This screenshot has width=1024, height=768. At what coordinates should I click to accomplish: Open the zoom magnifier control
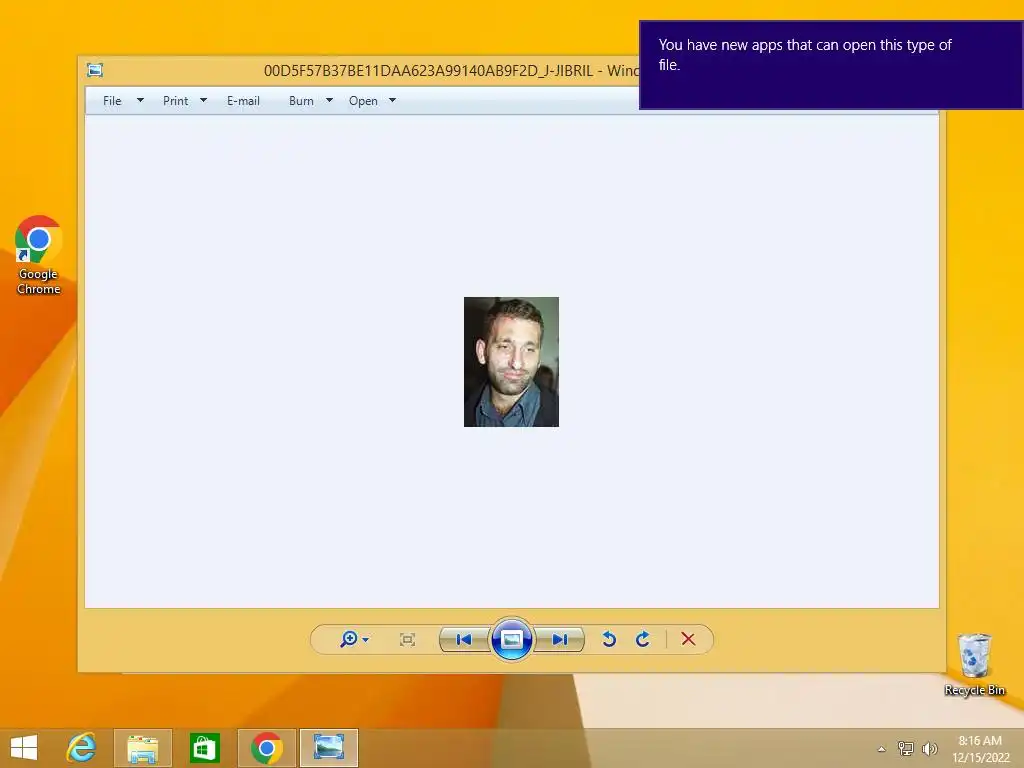click(349, 639)
